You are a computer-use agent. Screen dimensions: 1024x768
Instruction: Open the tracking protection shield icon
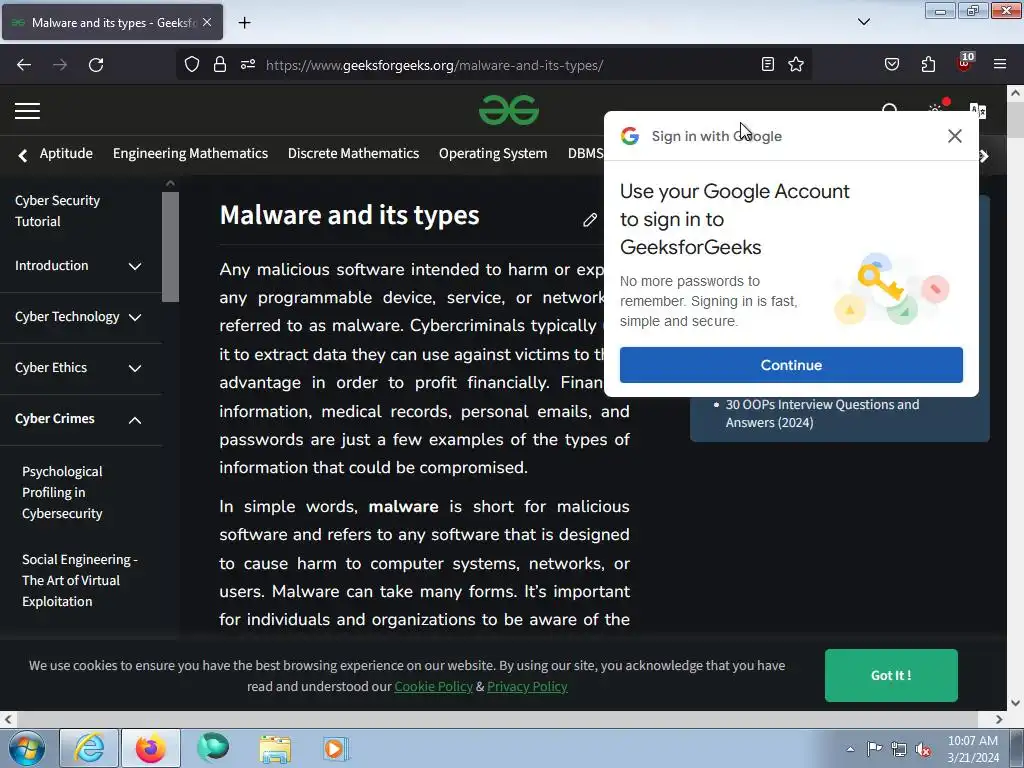pyautogui.click(x=191, y=64)
